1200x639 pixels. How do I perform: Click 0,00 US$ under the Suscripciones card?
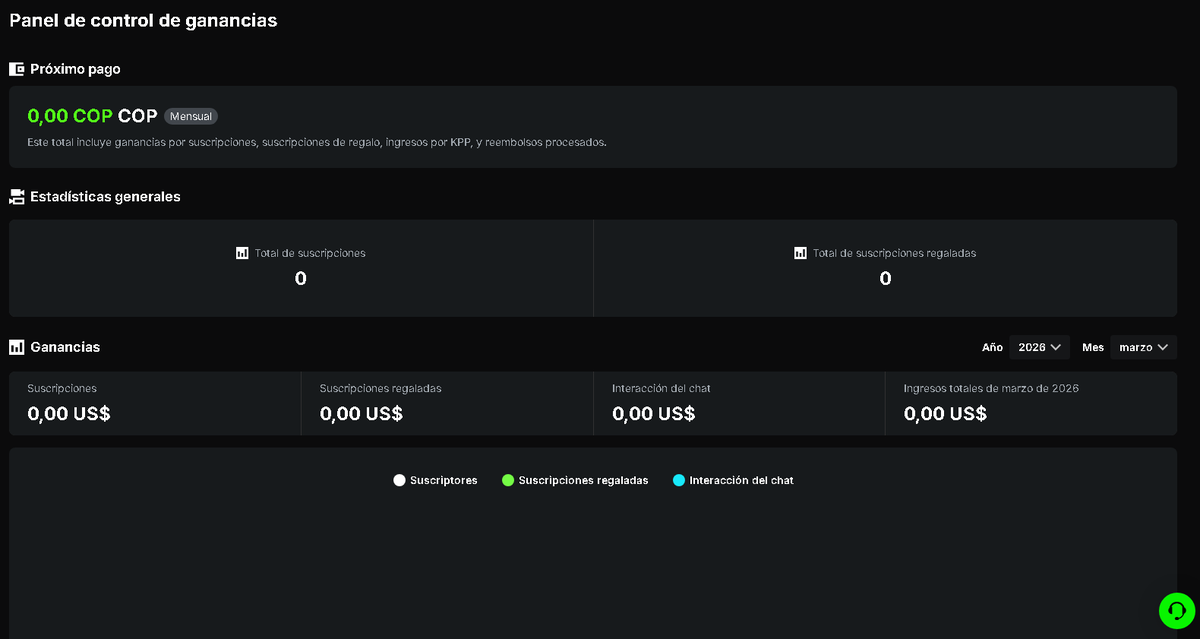(69, 413)
